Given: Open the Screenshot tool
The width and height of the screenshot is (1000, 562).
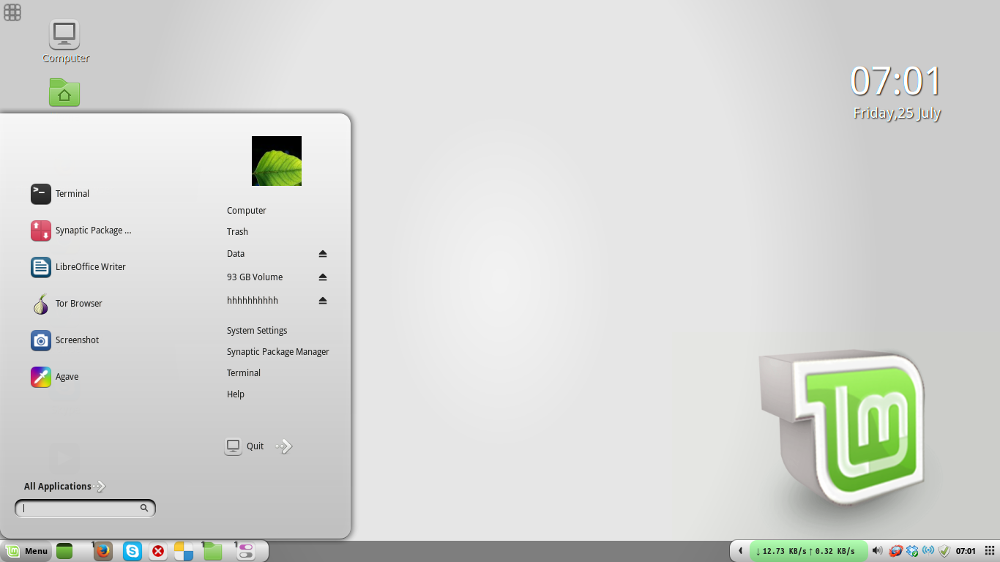Looking at the screenshot, I should (x=64, y=340).
